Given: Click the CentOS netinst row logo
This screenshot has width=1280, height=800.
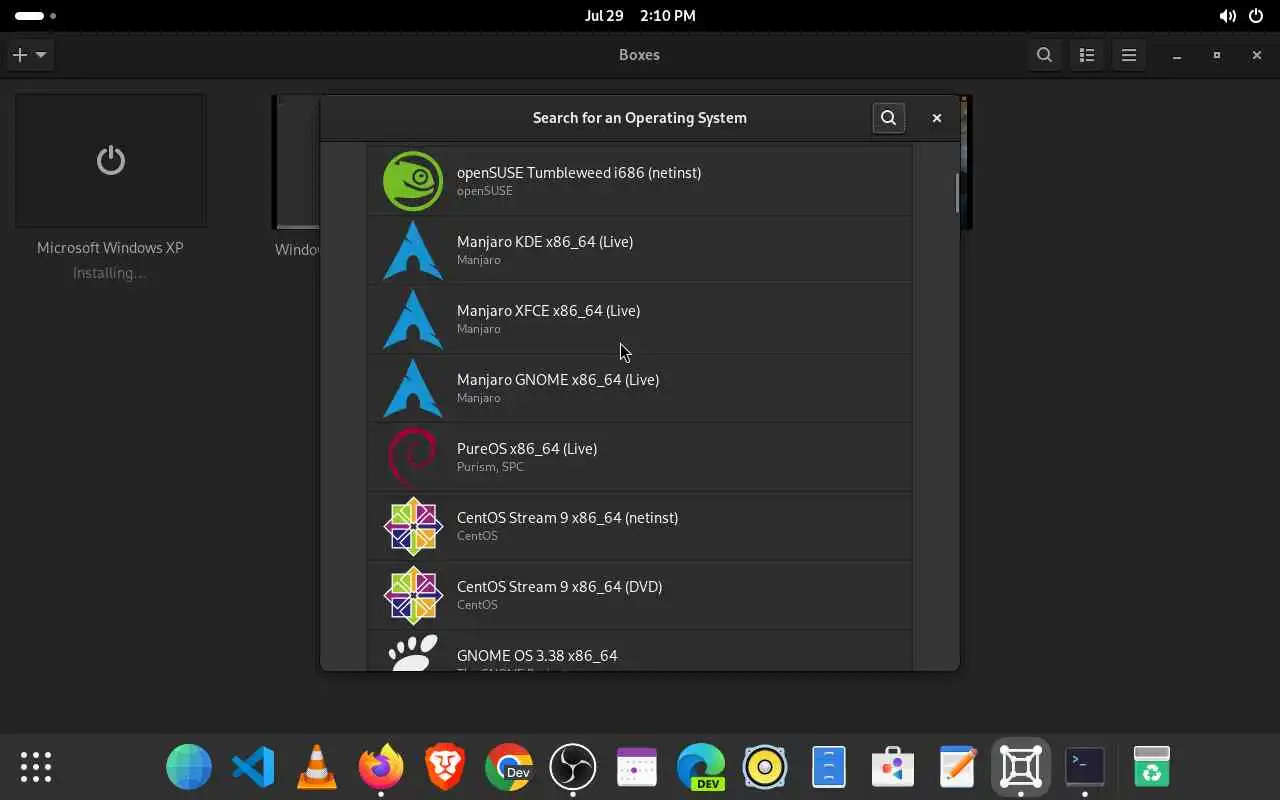Looking at the screenshot, I should point(413,526).
